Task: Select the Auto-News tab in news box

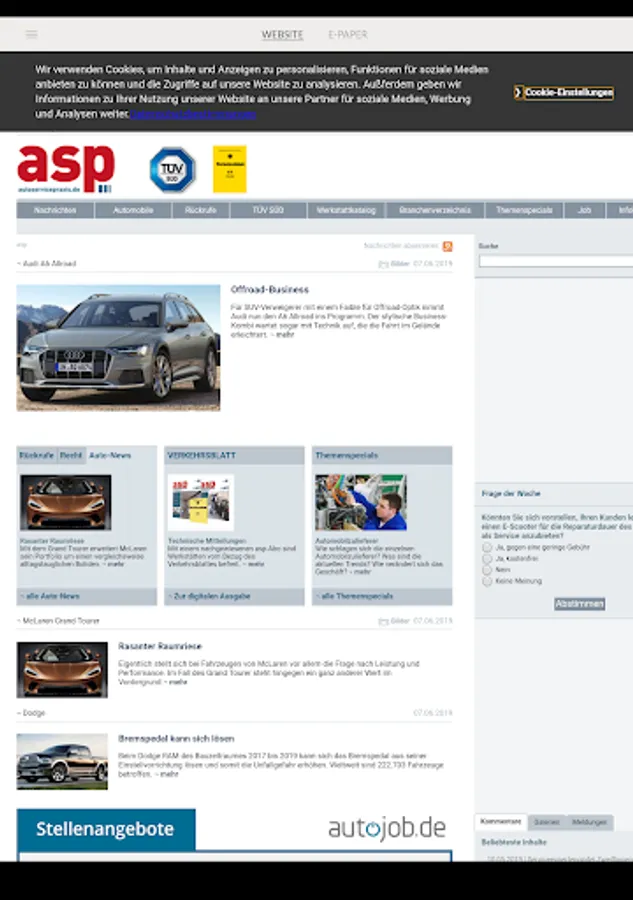Action: pos(110,455)
